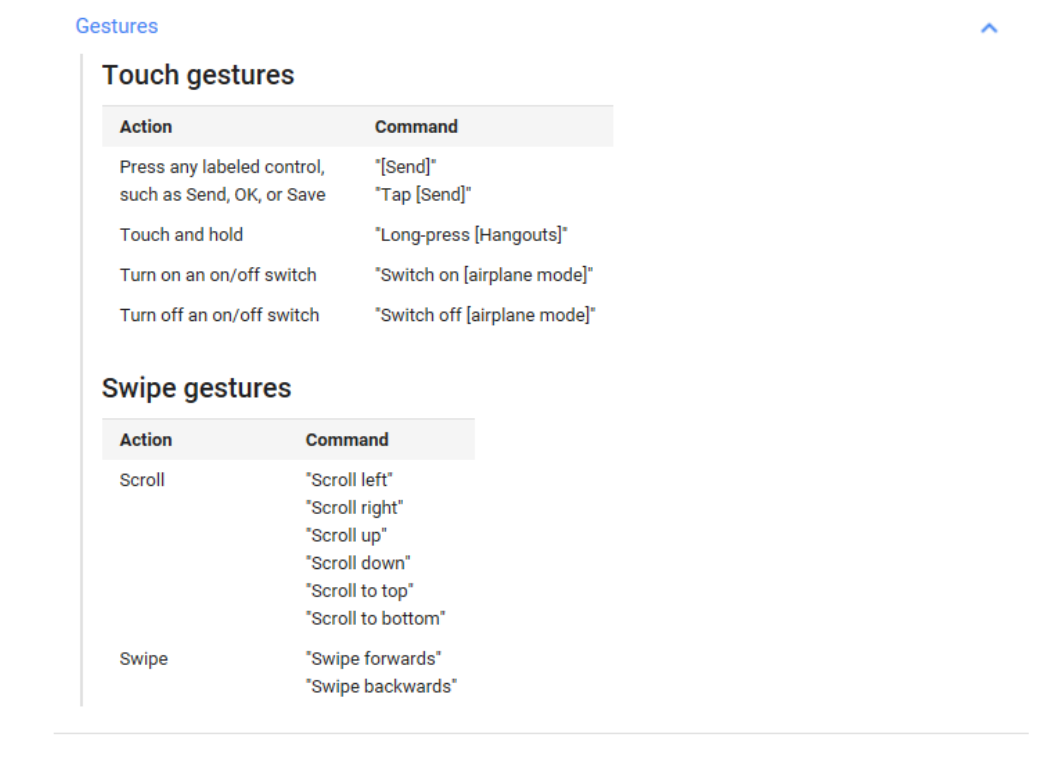Viewport: 1047px width, 762px height.
Task: Click the "Scroll left" command text
Action: click(x=349, y=480)
